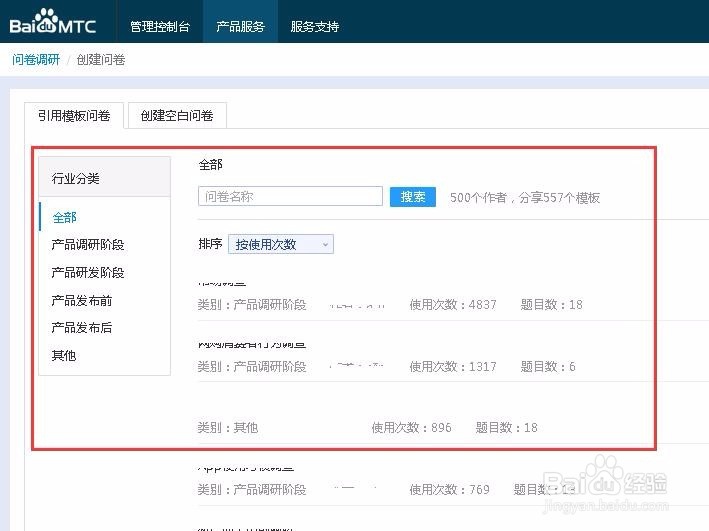Click the text 使用次数：769
Image resolution: width=709 pixels, height=531 pixels.
[449, 489]
